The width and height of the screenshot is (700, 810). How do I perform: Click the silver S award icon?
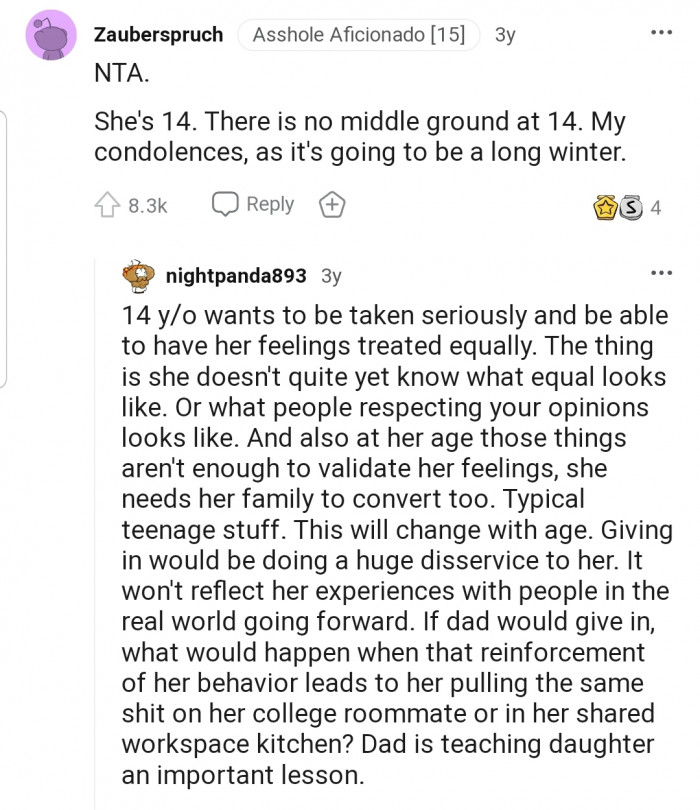click(630, 208)
